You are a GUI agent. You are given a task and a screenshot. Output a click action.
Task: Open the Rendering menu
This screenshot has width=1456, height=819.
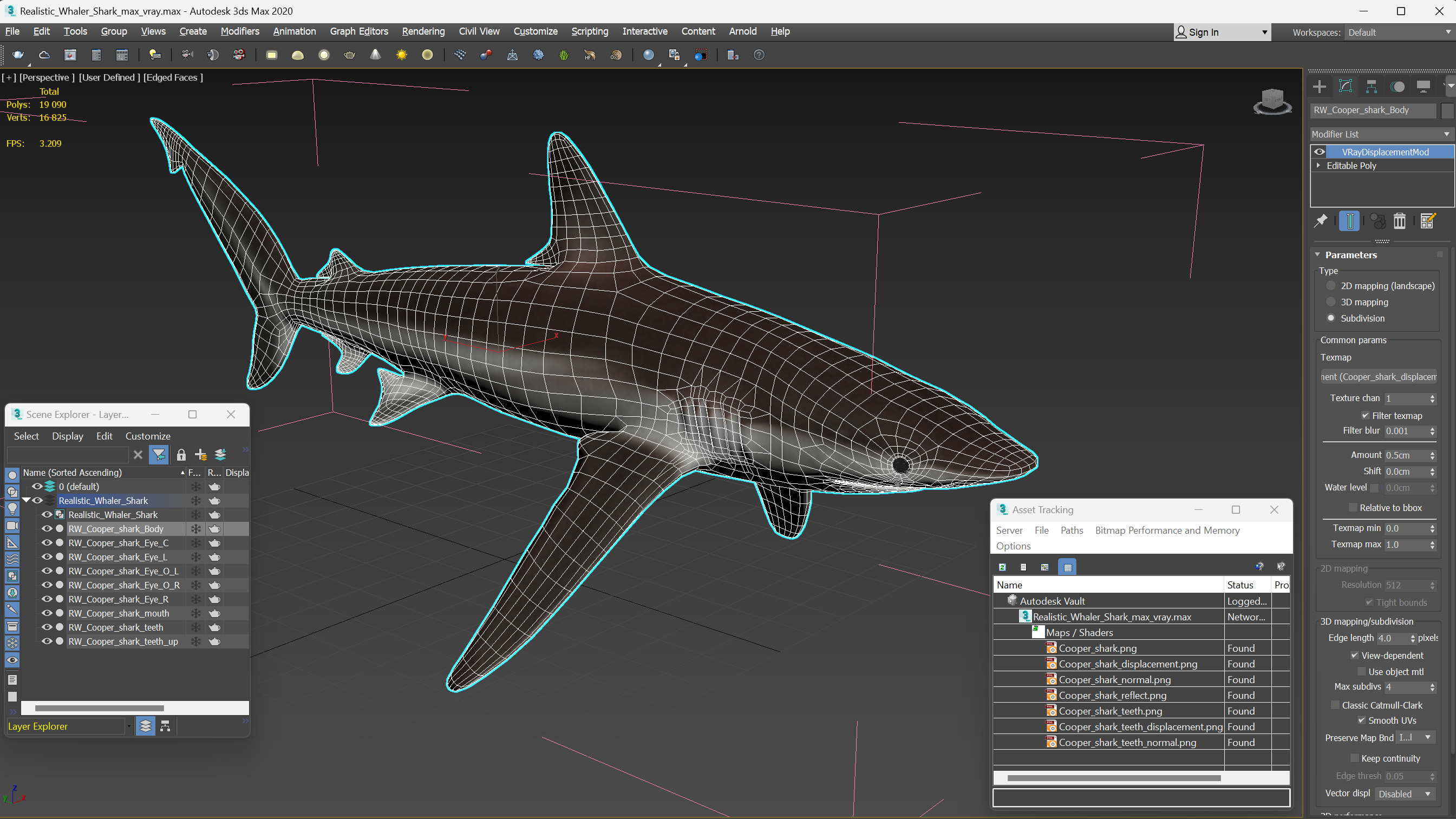(x=423, y=31)
